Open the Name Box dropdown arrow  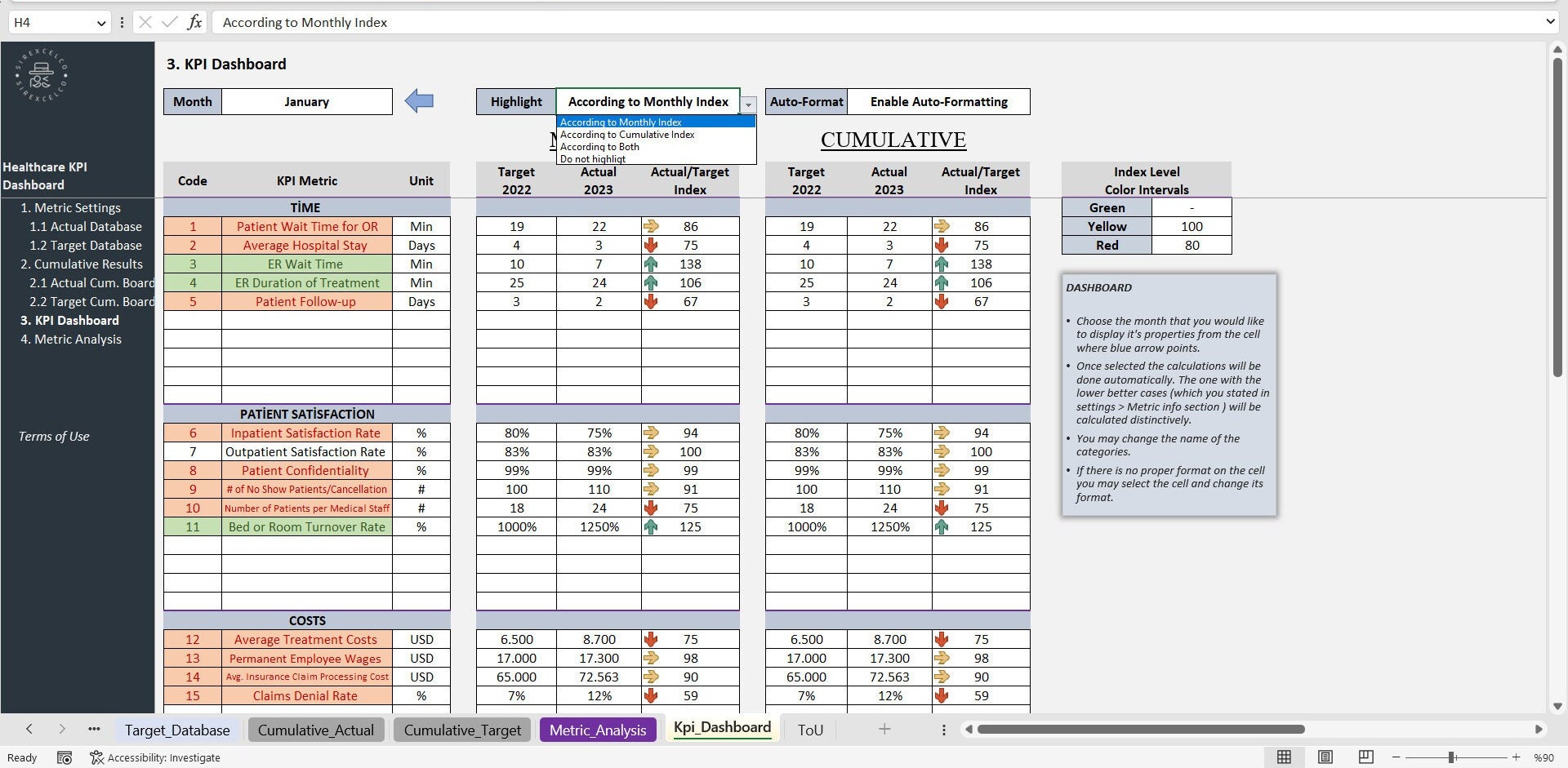click(x=101, y=22)
